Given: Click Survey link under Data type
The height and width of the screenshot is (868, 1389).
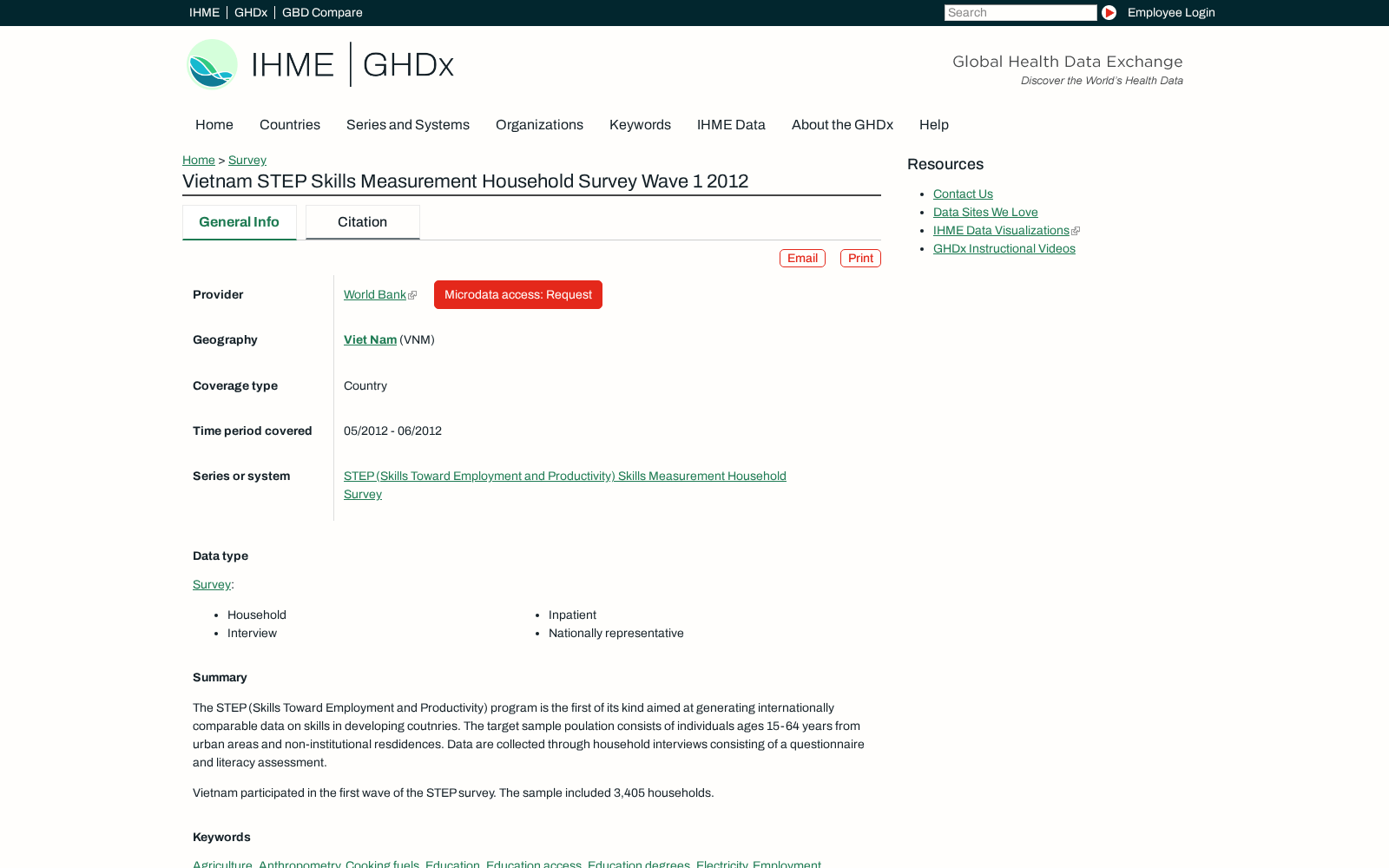Looking at the screenshot, I should (x=212, y=584).
